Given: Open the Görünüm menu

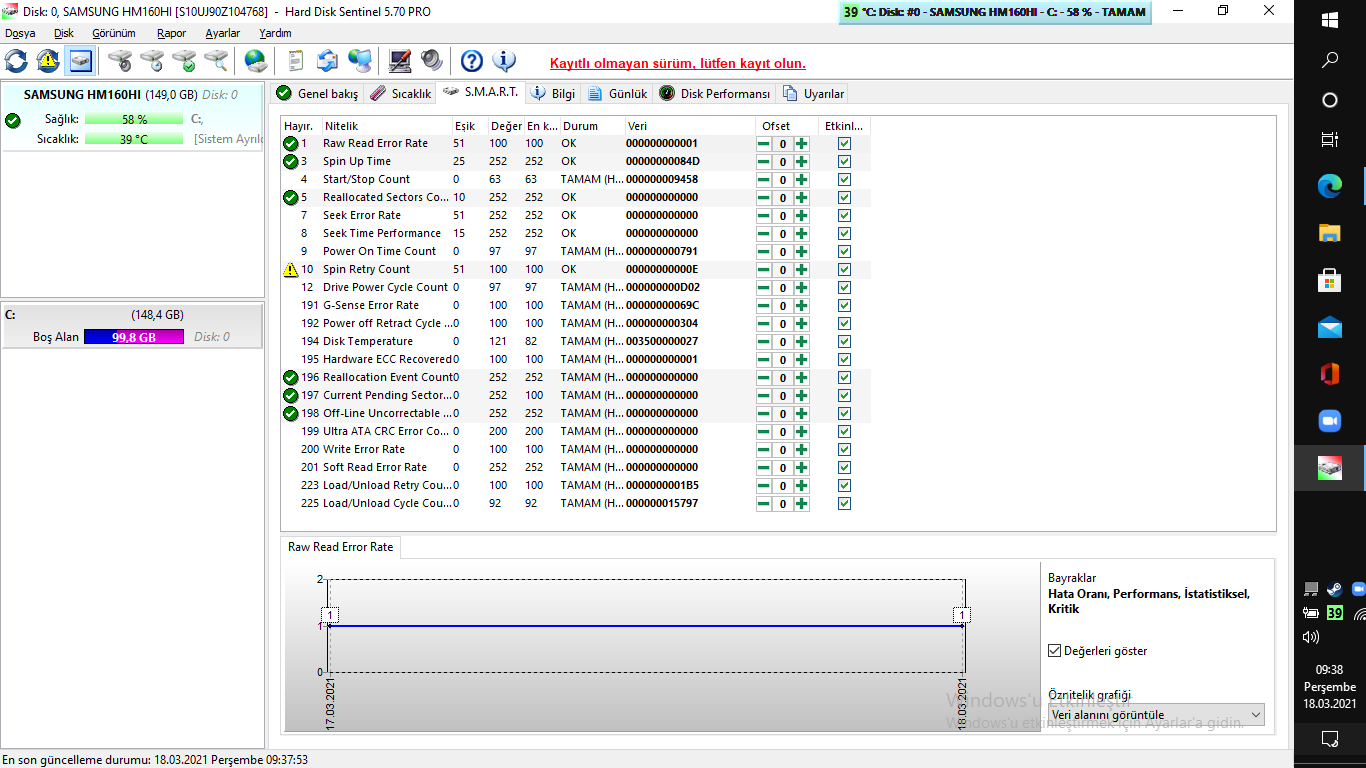Looking at the screenshot, I should (x=114, y=33).
